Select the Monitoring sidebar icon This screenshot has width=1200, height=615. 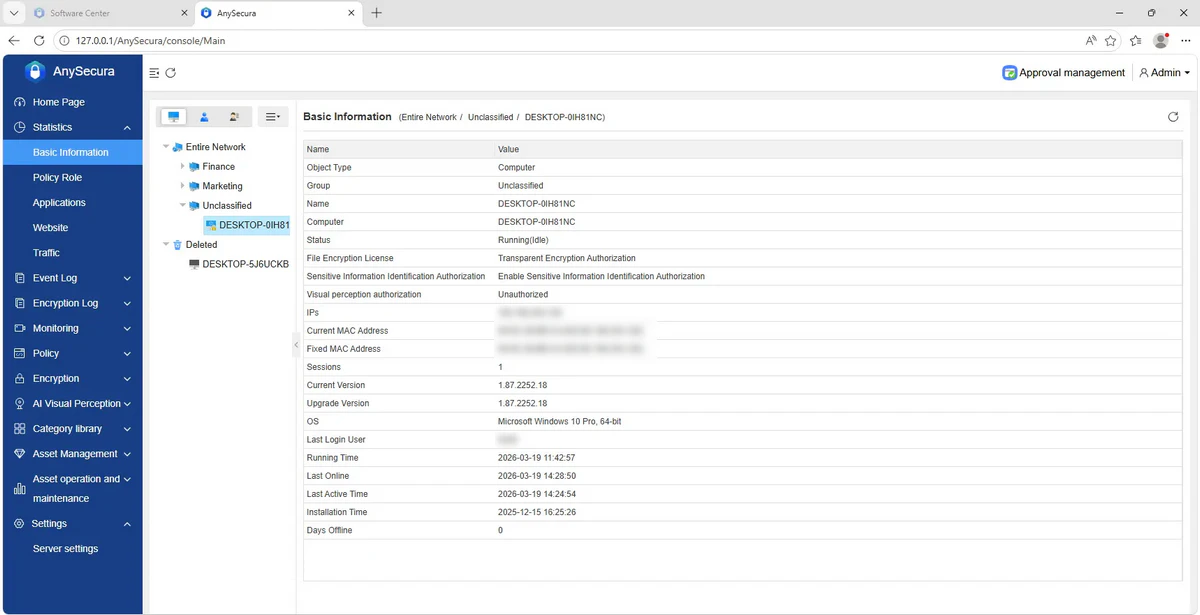point(20,328)
